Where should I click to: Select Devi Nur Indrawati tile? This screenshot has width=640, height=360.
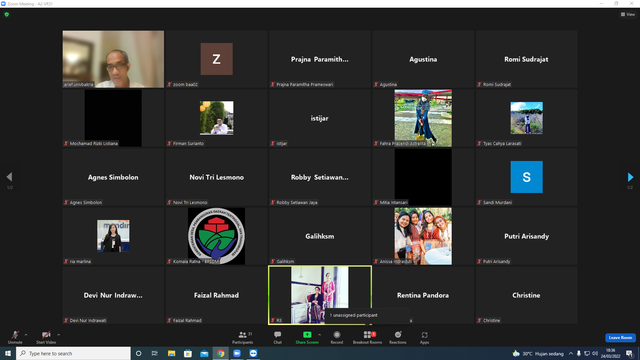113,295
